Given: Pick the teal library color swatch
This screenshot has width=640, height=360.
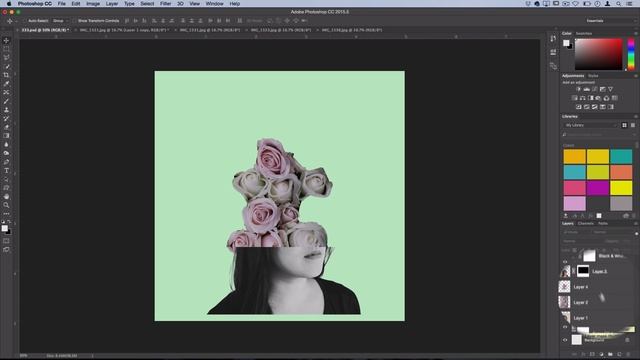Looking at the screenshot, I should 621,156.
